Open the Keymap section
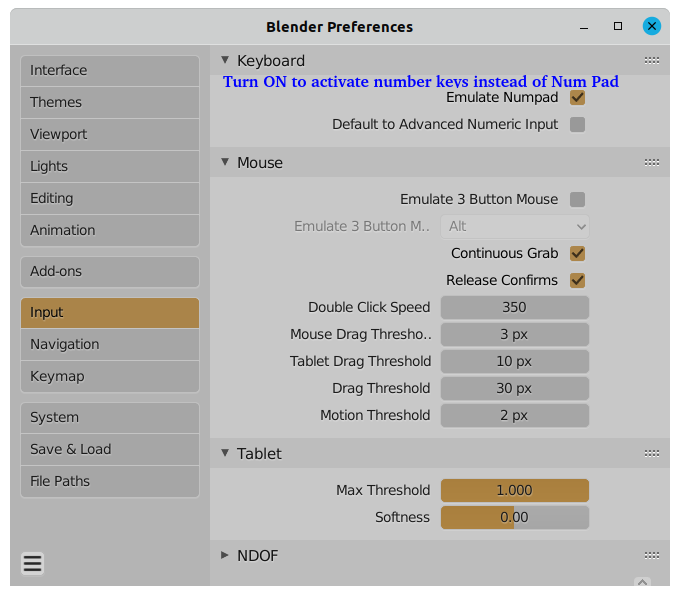Viewport: 680px width, 596px height. pyautogui.click(x=110, y=377)
